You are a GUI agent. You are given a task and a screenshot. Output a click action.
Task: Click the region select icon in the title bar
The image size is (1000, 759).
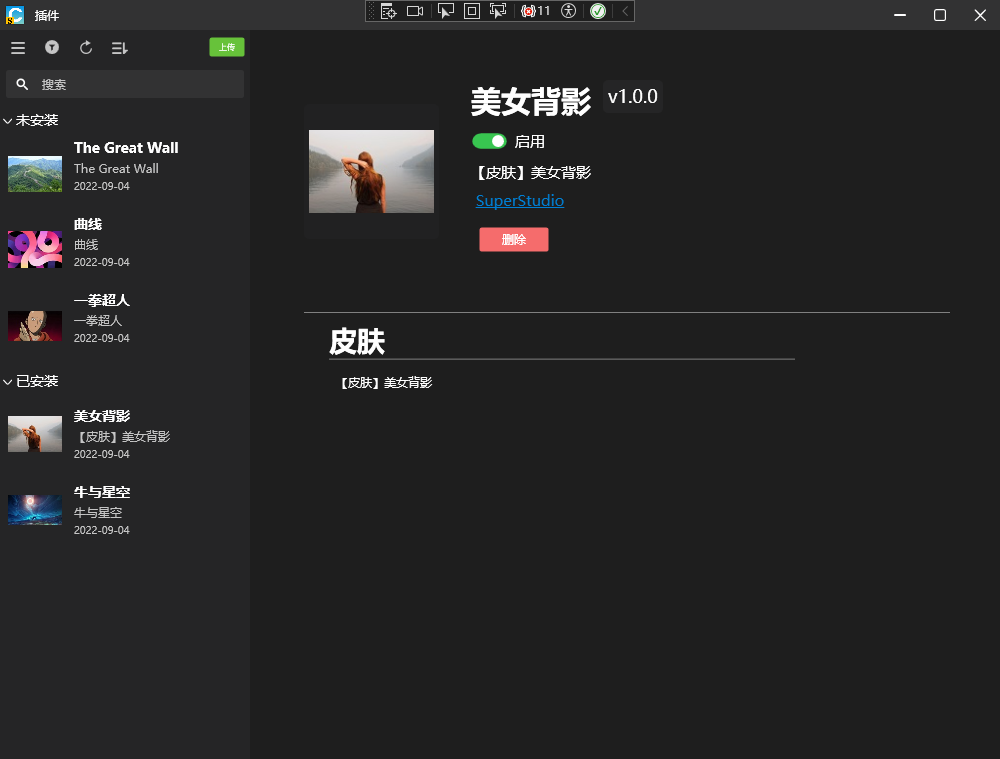470,13
